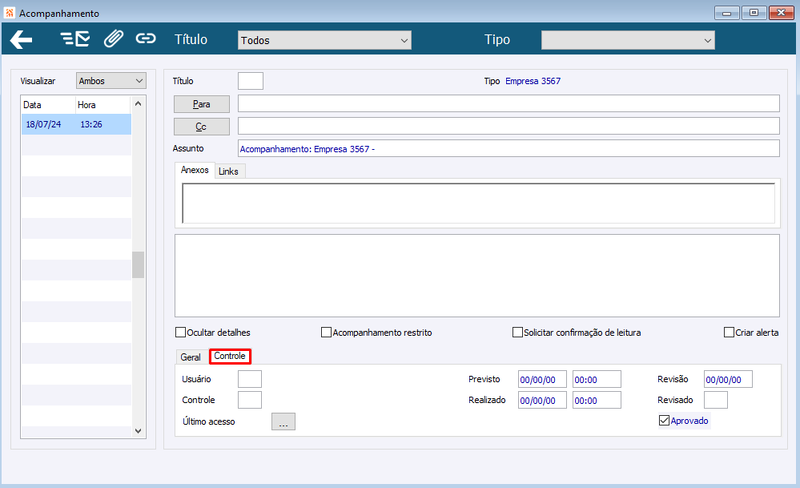Minimize the Acompanhamento window
The image size is (800, 488).
click(727, 13)
